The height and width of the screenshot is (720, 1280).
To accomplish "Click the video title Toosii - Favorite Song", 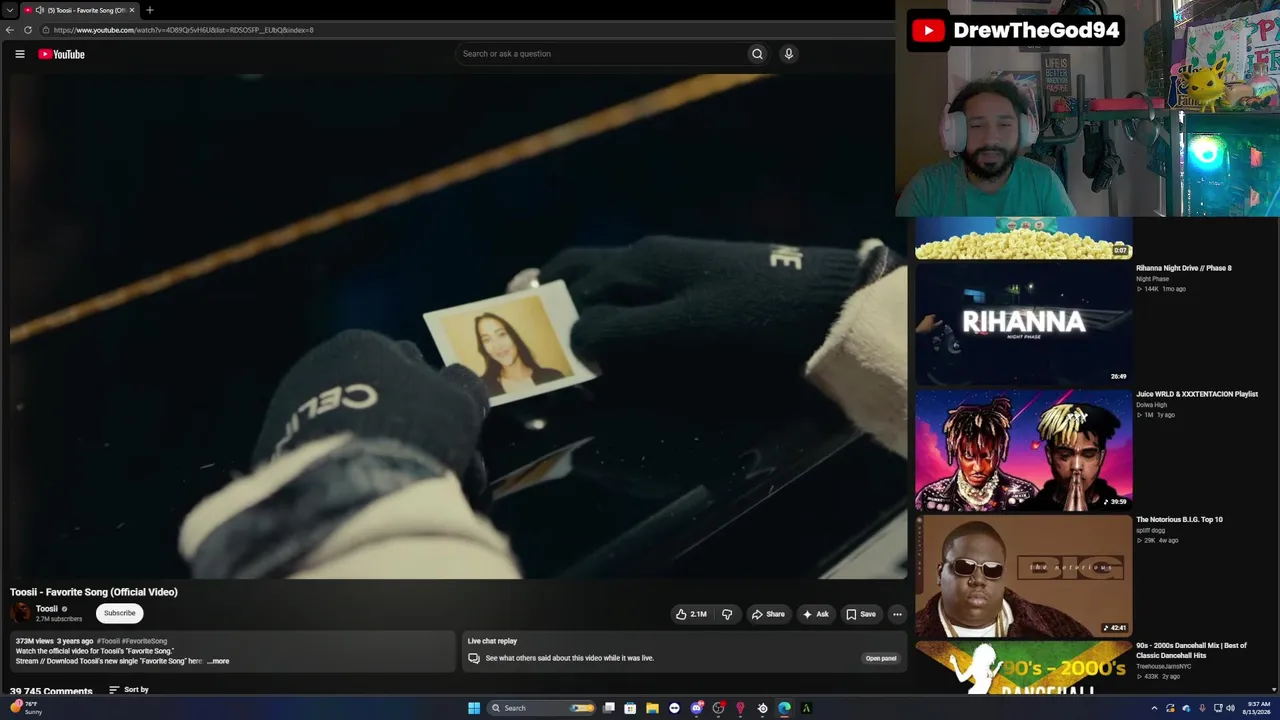I will (x=94, y=592).
